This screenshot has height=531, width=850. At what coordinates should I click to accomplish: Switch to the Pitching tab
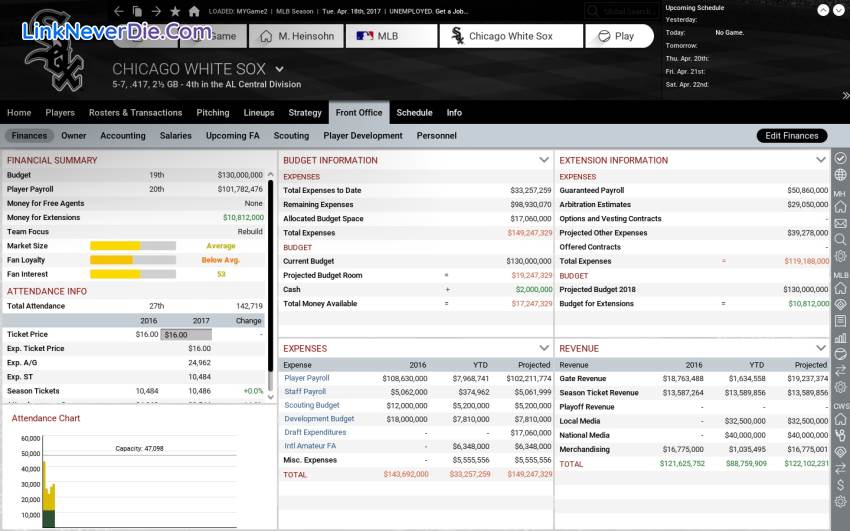pyautogui.click(x=213, y=113)
